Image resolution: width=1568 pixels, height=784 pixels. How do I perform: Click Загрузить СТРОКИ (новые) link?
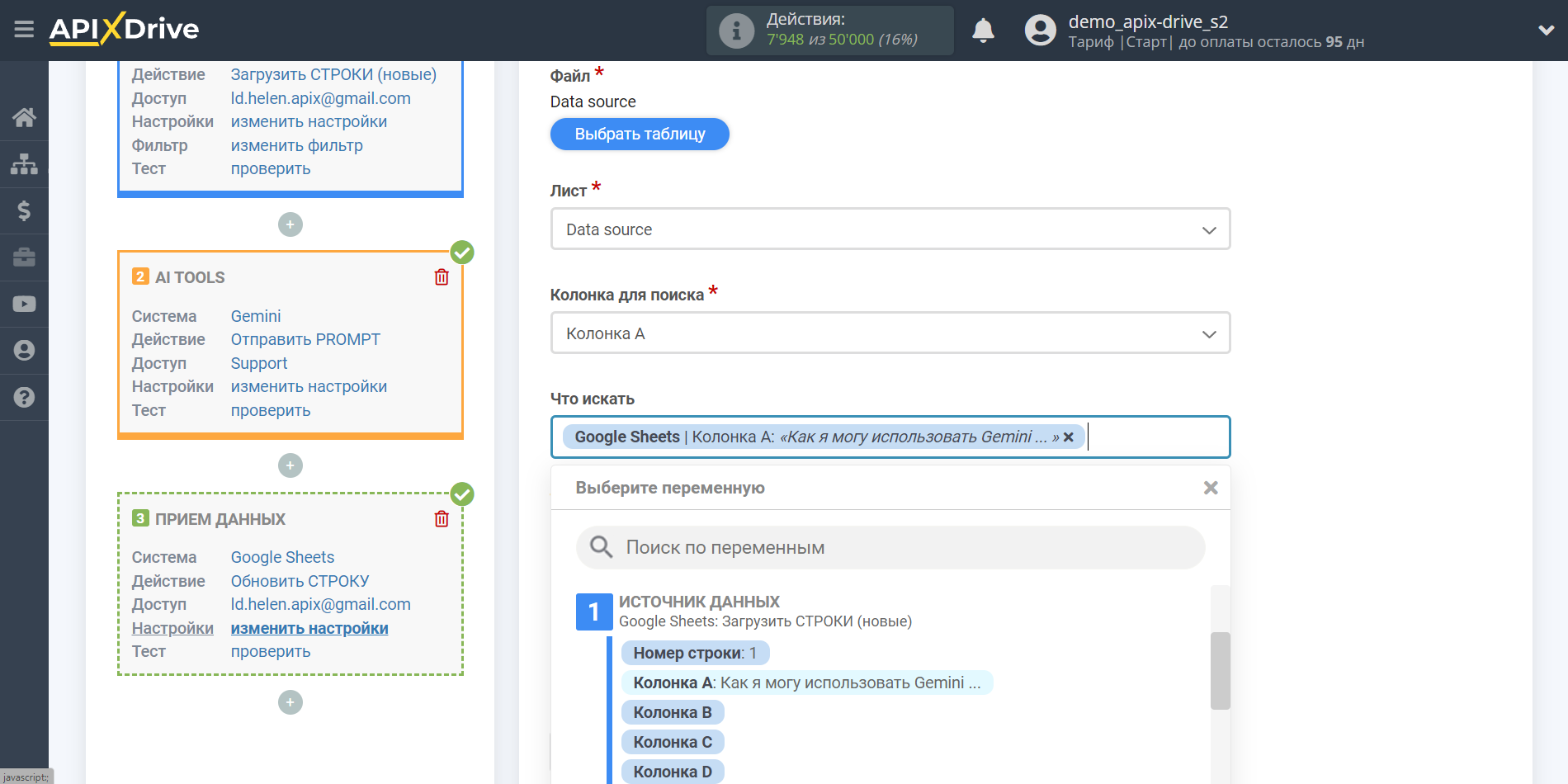coord(333,74)
